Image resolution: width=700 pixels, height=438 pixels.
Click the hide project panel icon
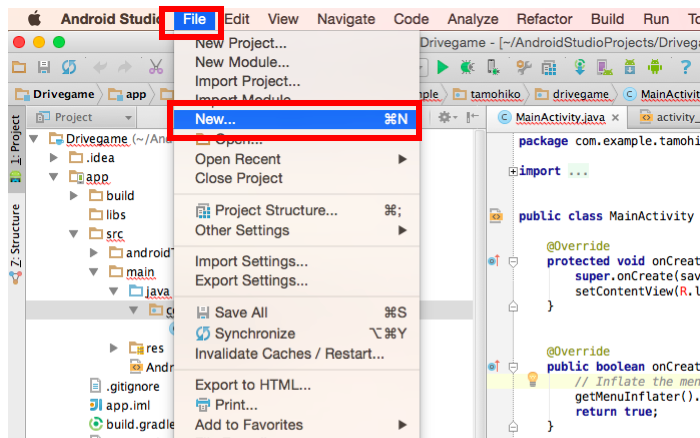(x=472, y=117)
